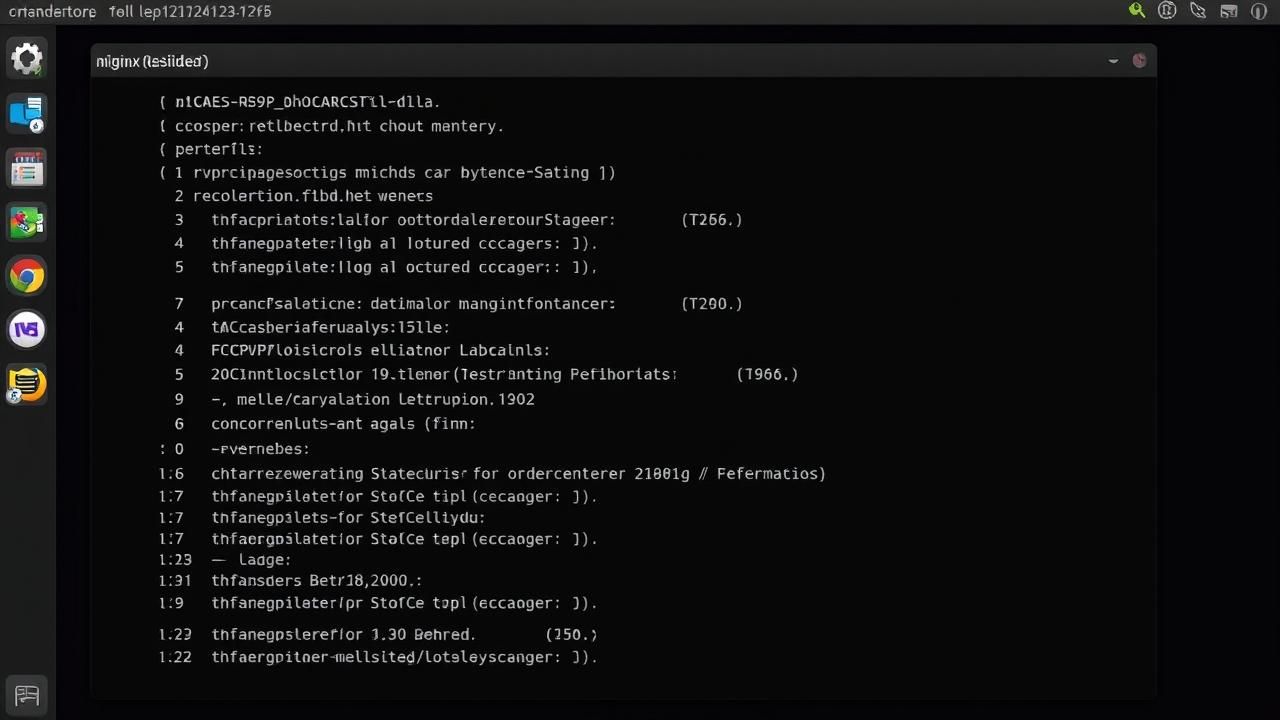The height and width of the screenshot is (720, 1280).
Task: Click the circled R icon in the top bar
Action: pyautogui.click(x=1167, y=11)
